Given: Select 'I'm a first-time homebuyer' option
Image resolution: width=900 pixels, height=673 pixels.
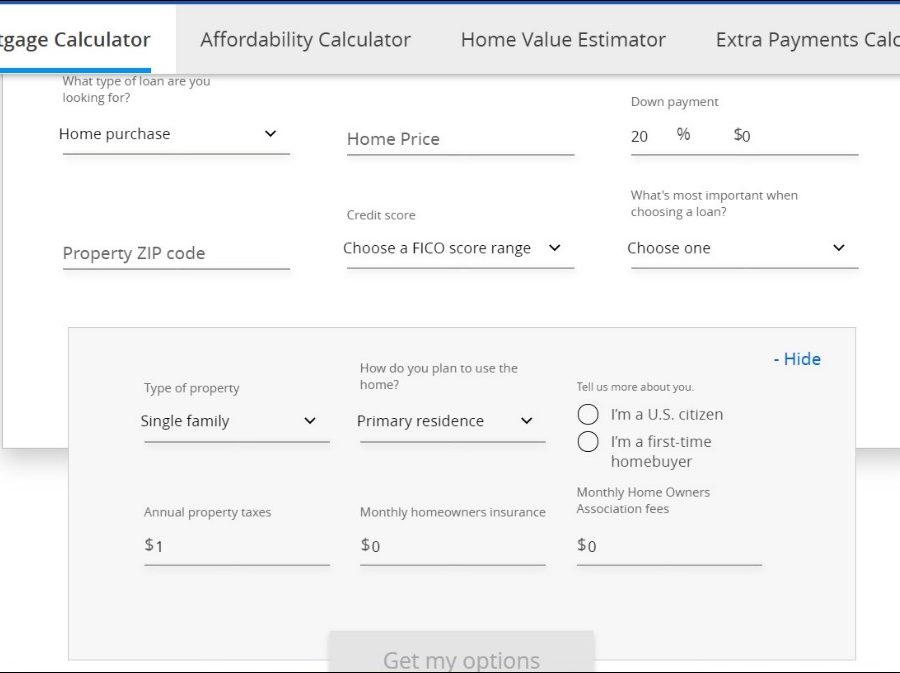Looking at the screenshot, I should tap(589, 442).
